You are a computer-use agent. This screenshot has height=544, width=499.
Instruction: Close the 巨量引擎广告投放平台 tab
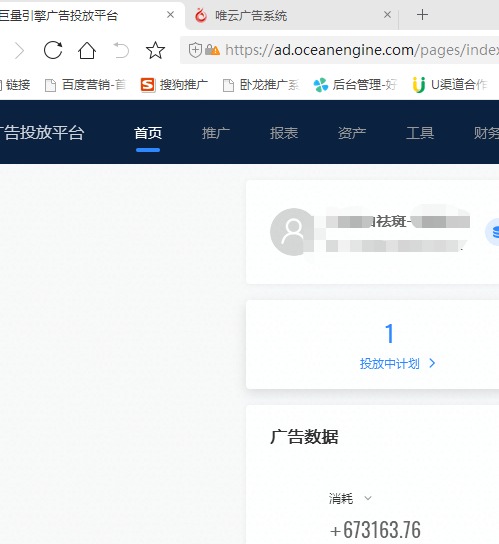point(170,15)
